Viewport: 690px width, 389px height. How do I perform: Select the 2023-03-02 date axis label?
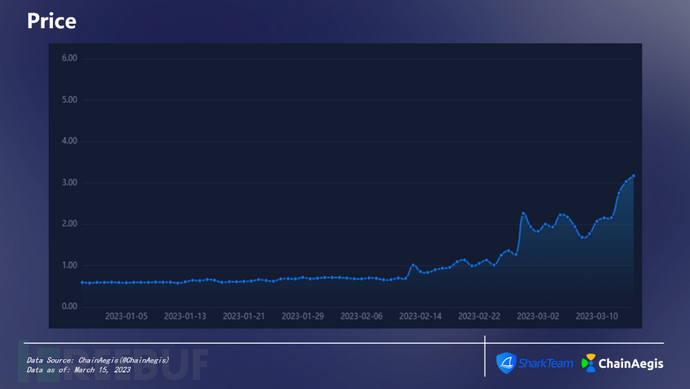coord(538,316)
